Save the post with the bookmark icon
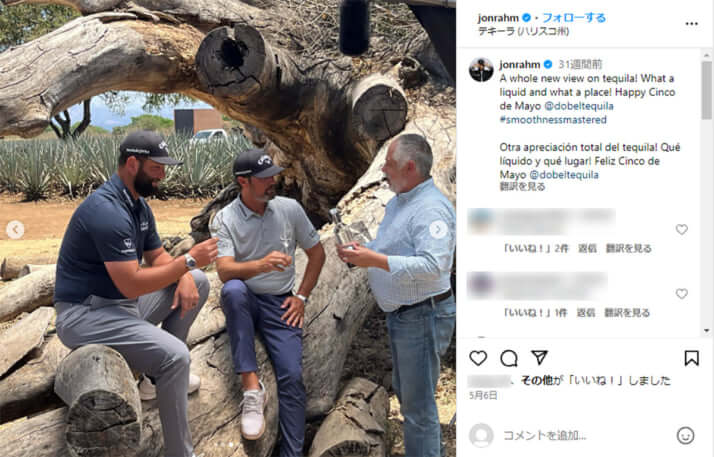This screenshot has width=714, height=457. tap(691, 358)
